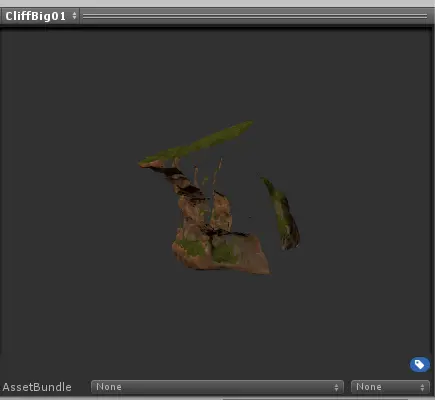
Task: Click the blue asset label tag icon
Action: pyautogui.click(x=420, y=365)
